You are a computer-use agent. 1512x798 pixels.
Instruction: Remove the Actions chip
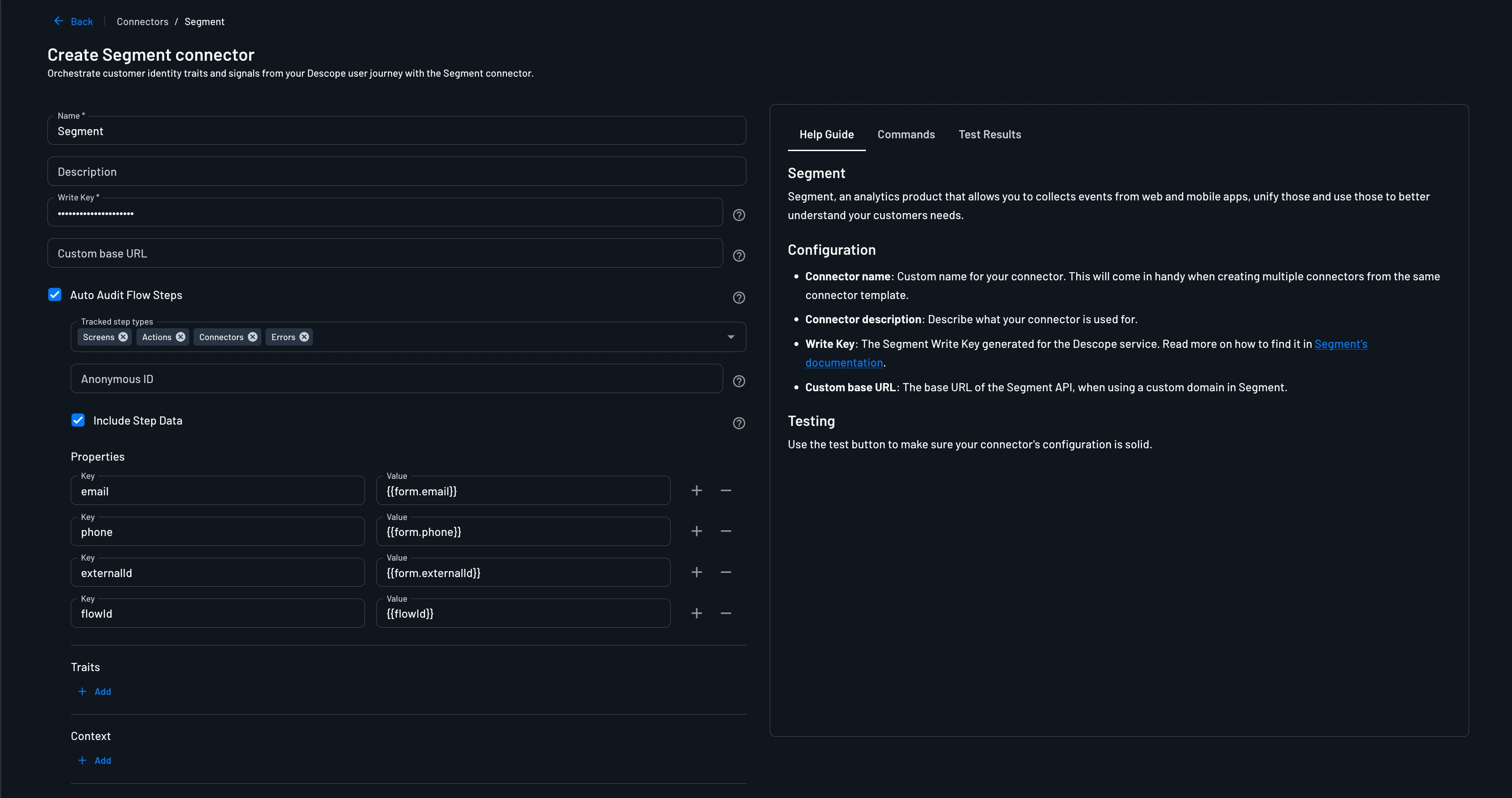181,337
